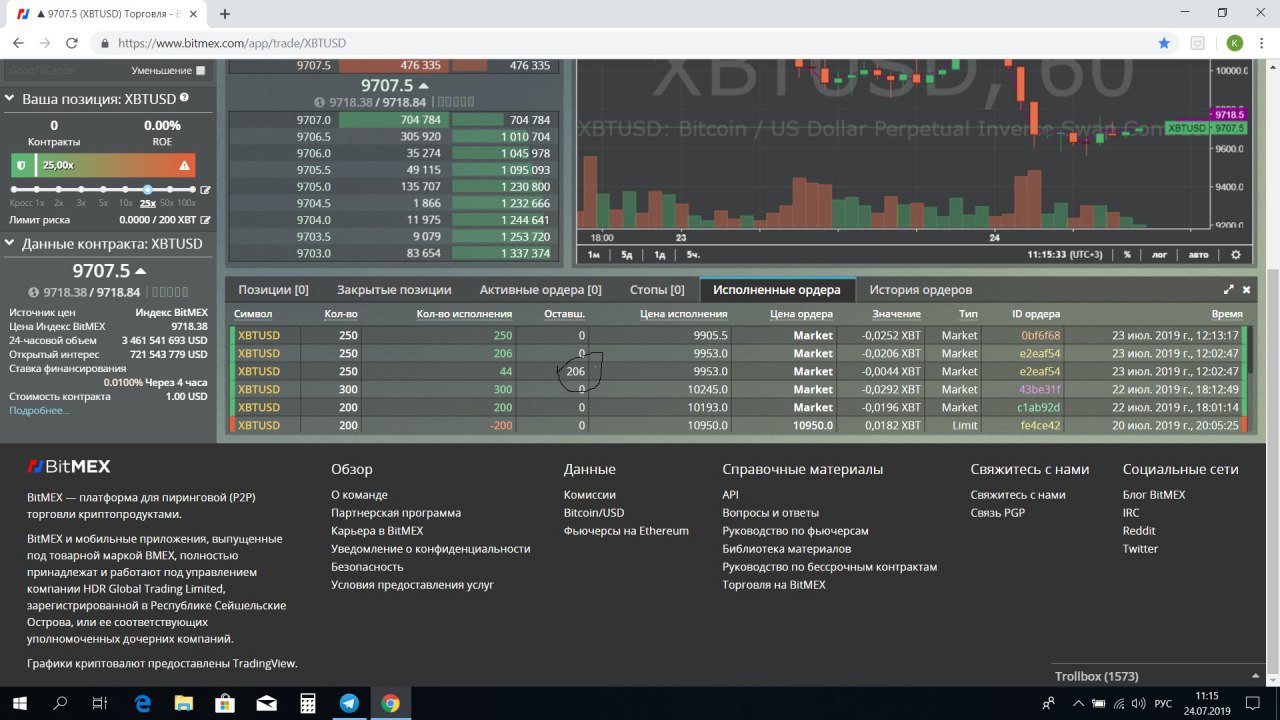Go back in browser history
This screenshot has width=1280, height=720.
click(x=18, y=43)
